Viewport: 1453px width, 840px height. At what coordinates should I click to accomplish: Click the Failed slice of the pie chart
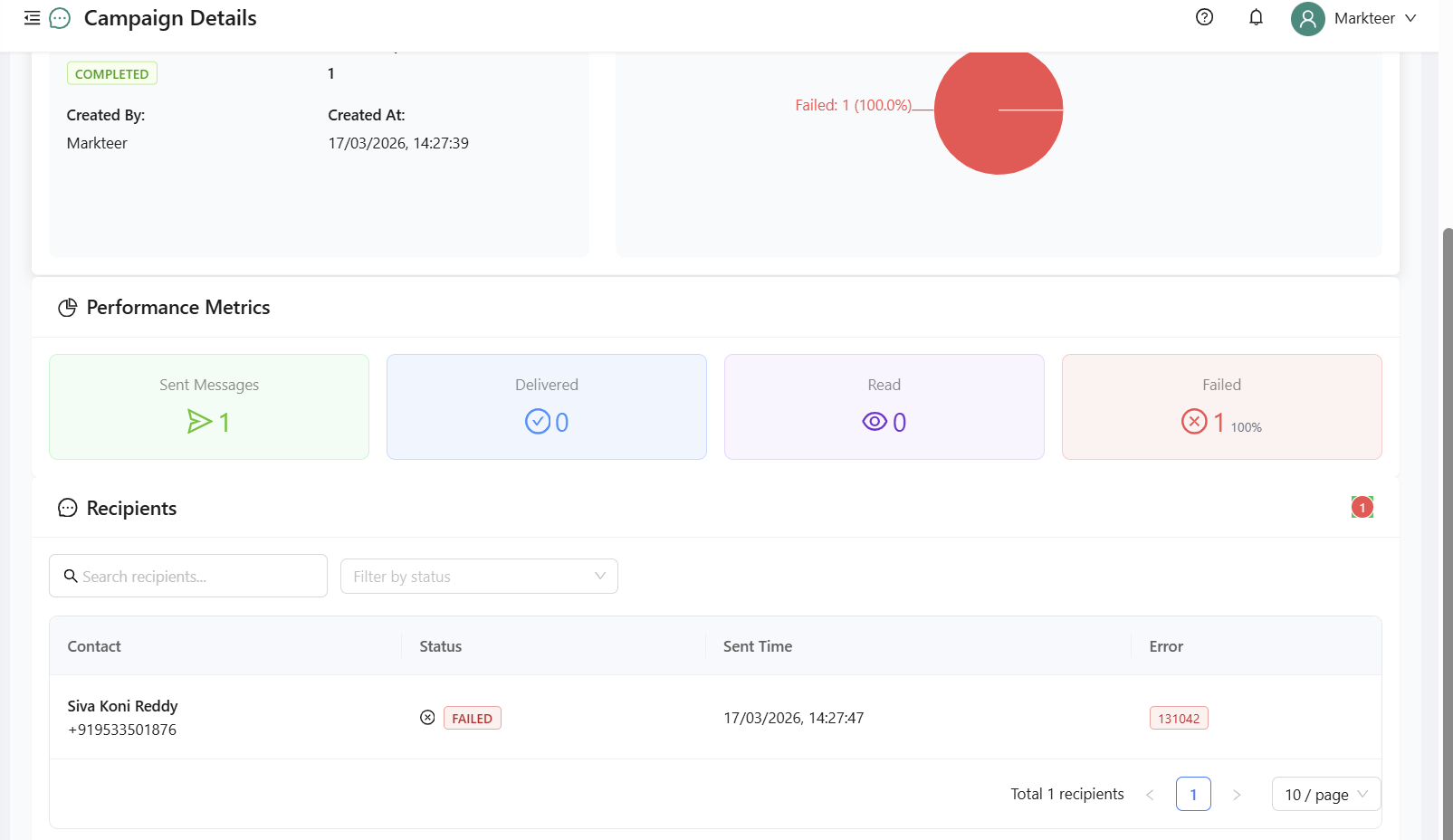pyautogui.click(x=999, y=110)
